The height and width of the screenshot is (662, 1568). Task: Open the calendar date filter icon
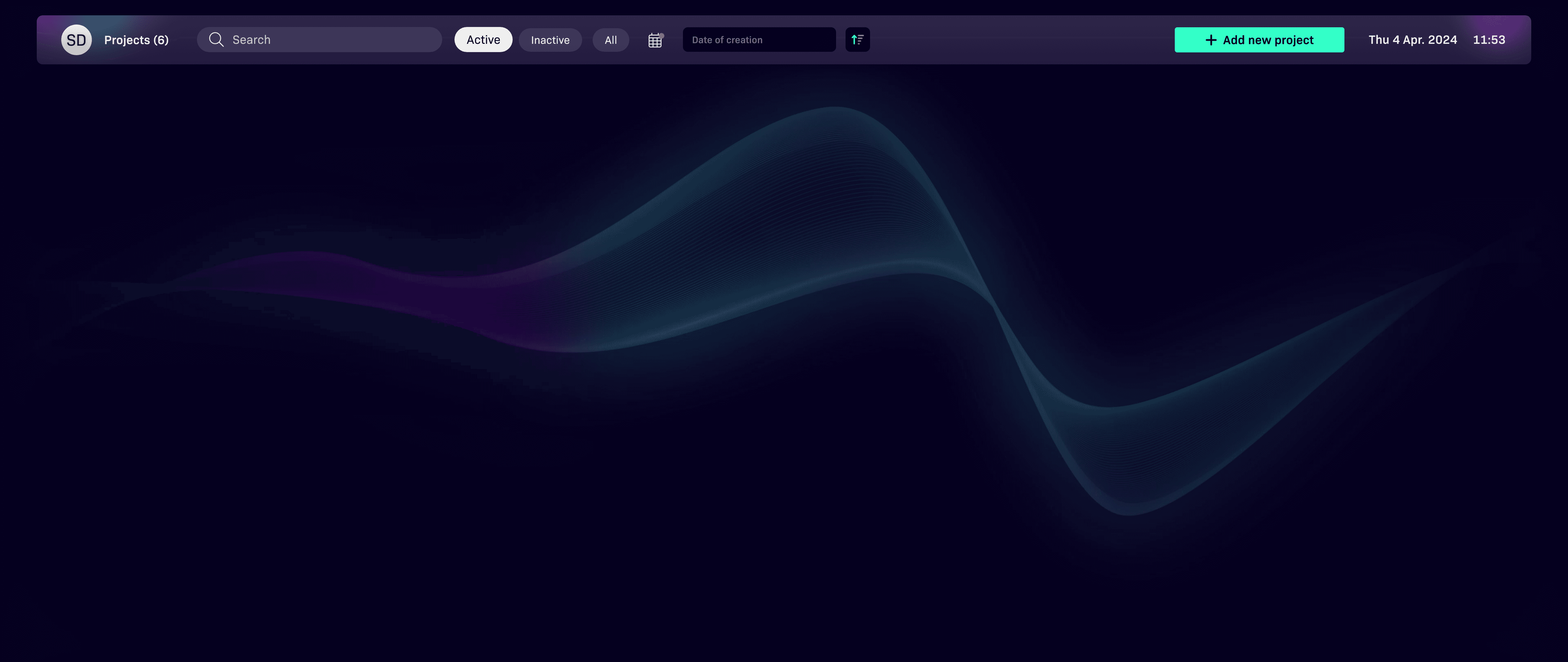coord(654,41)
